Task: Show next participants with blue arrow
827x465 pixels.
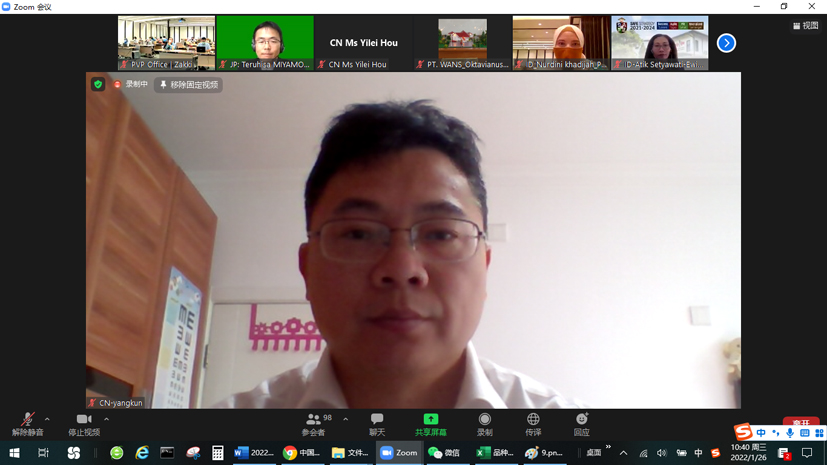Action: [726, 43]
